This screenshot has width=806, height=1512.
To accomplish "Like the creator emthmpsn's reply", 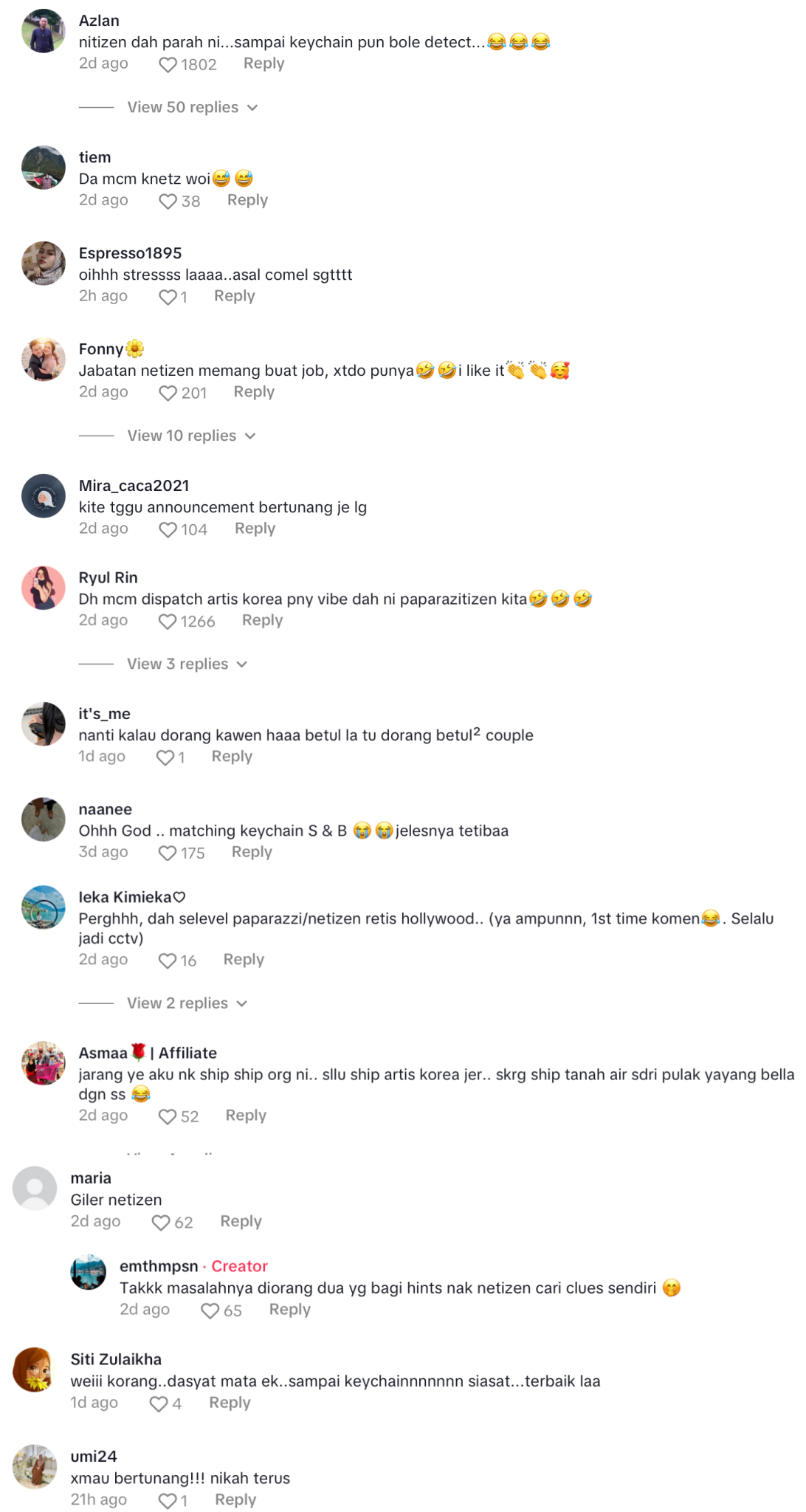I will 209,1310.
